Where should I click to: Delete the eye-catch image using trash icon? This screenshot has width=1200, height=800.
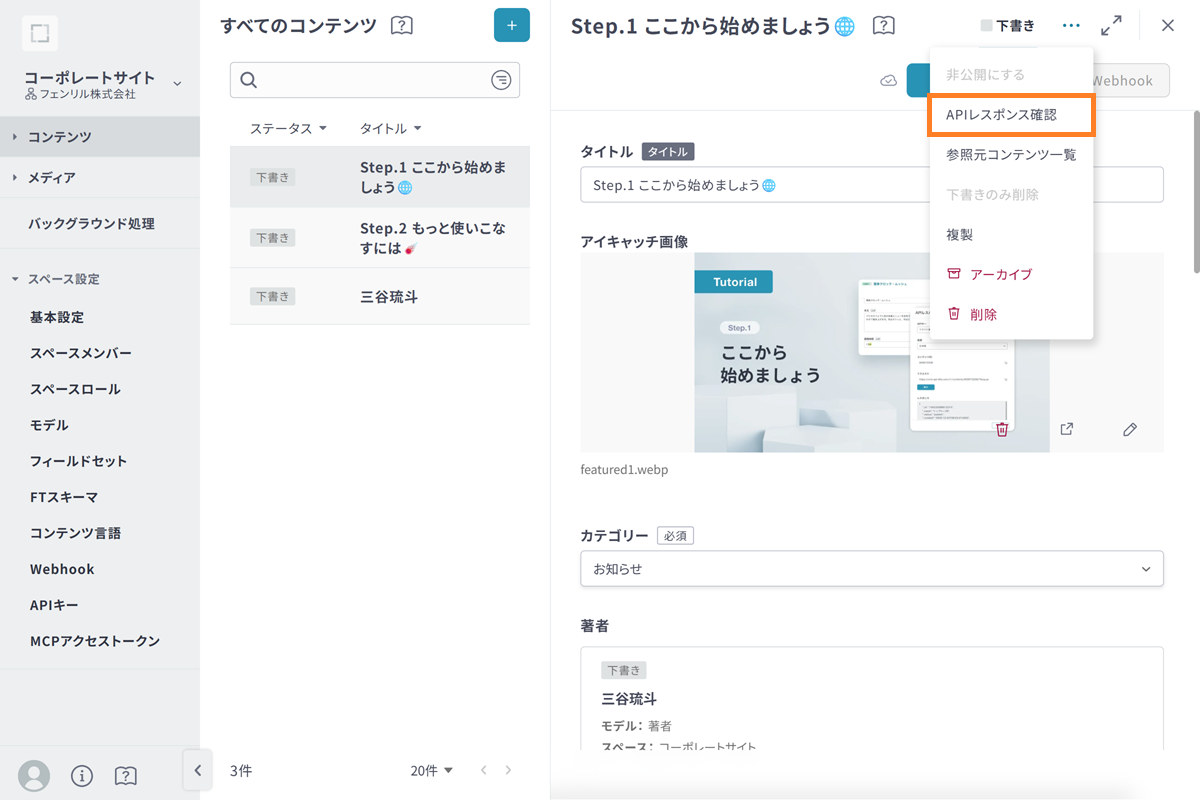pos(1001,429)
